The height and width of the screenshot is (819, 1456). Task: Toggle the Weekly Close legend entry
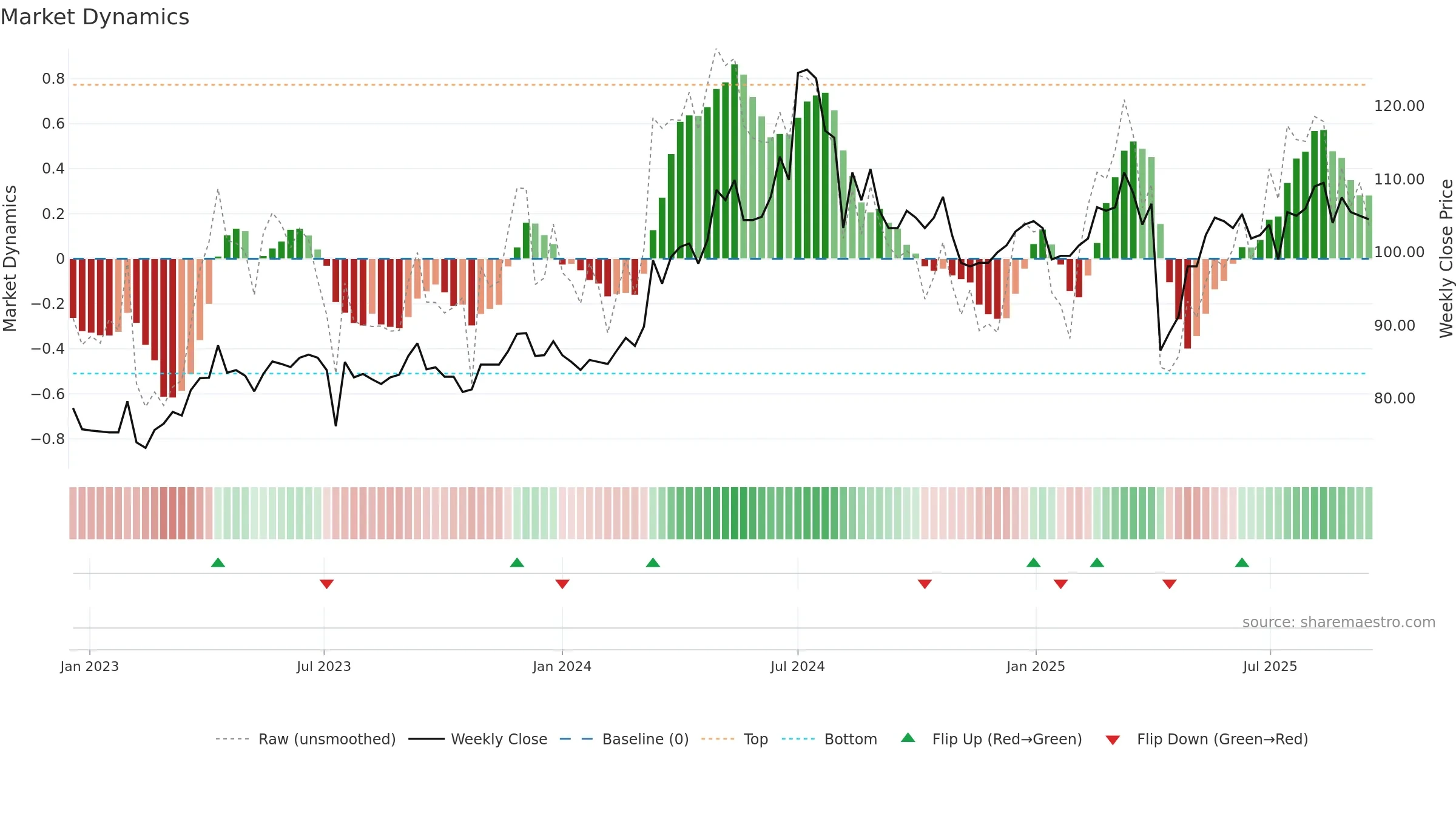tap(478, 739)
